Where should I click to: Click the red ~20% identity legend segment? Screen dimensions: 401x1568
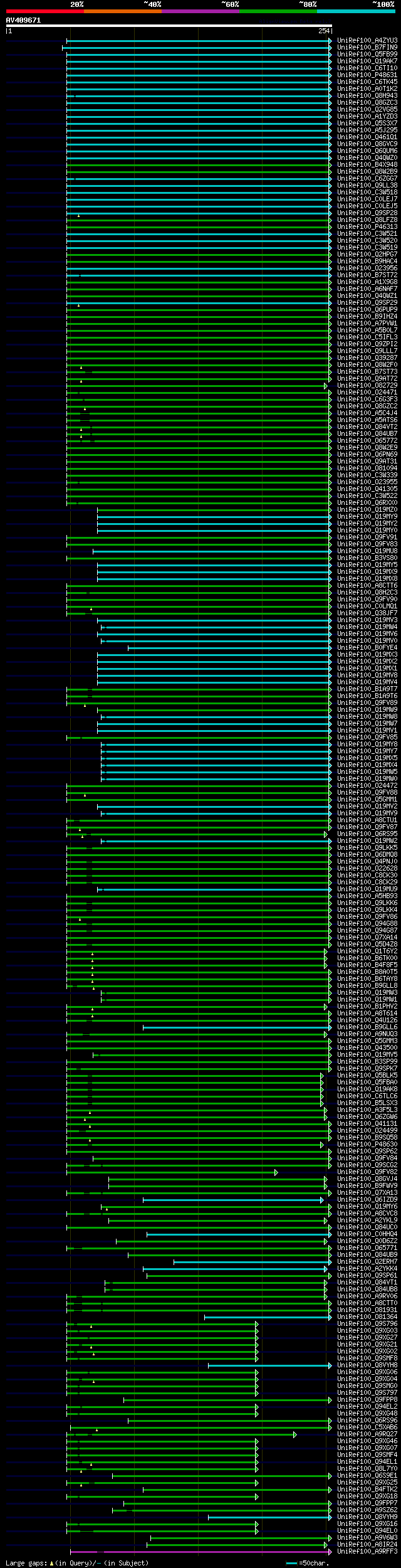click(45, 11)
